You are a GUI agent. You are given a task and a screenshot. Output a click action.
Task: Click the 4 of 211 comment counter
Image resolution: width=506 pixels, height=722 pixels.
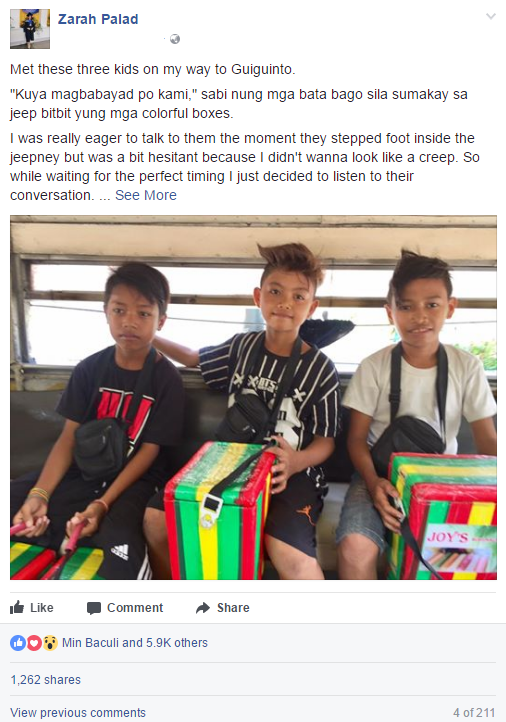(474, 713)
